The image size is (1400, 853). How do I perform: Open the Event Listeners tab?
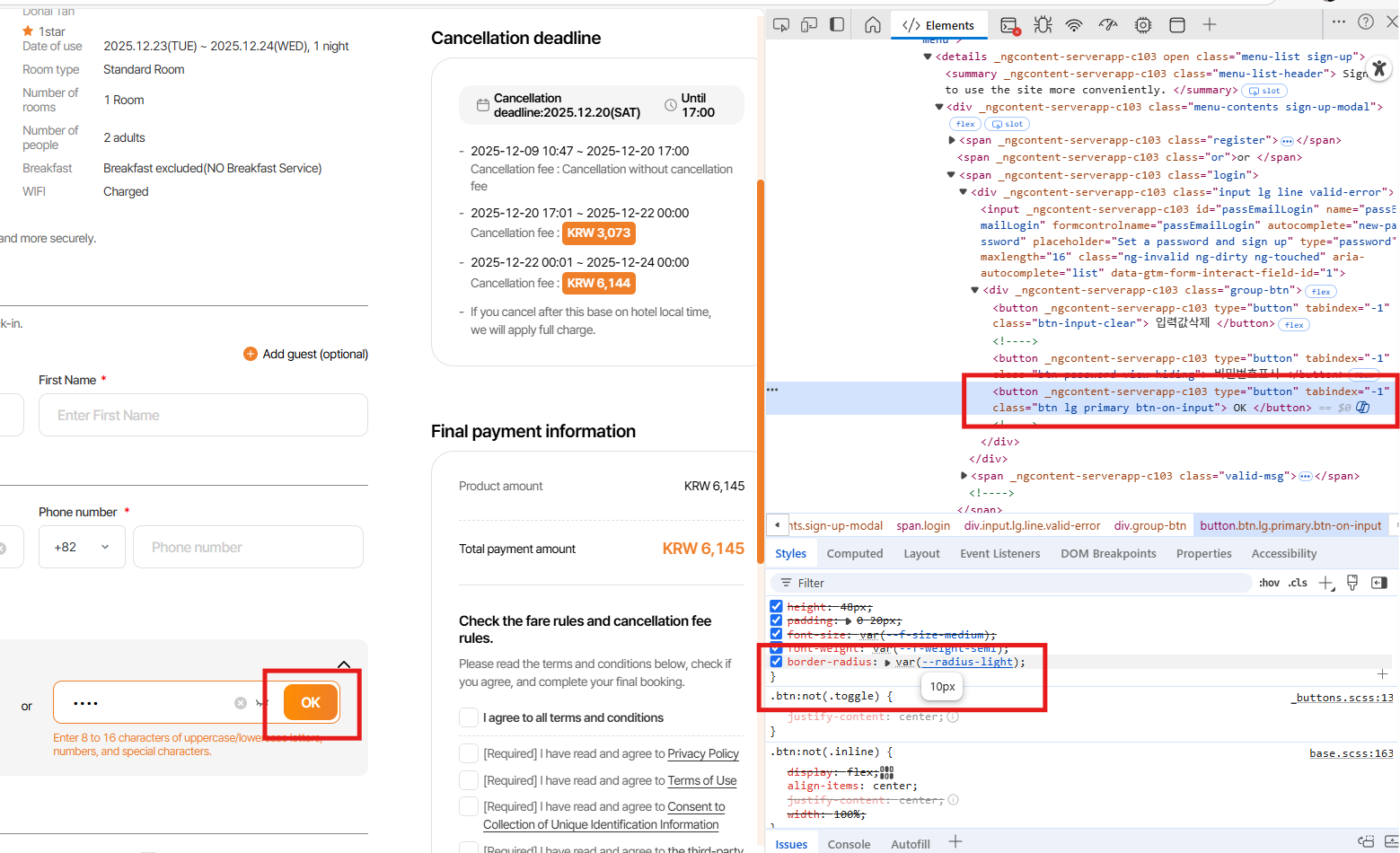(x=999, y=554)
